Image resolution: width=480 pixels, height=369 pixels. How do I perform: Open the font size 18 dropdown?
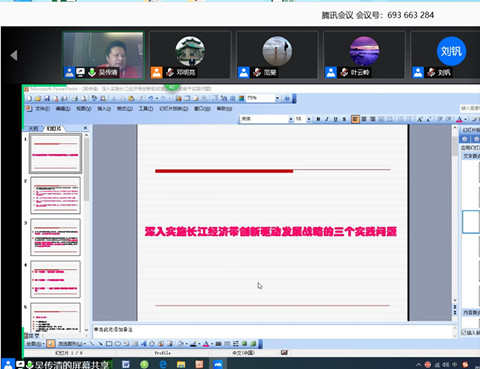pyautogui.click(x=309, y=119)
